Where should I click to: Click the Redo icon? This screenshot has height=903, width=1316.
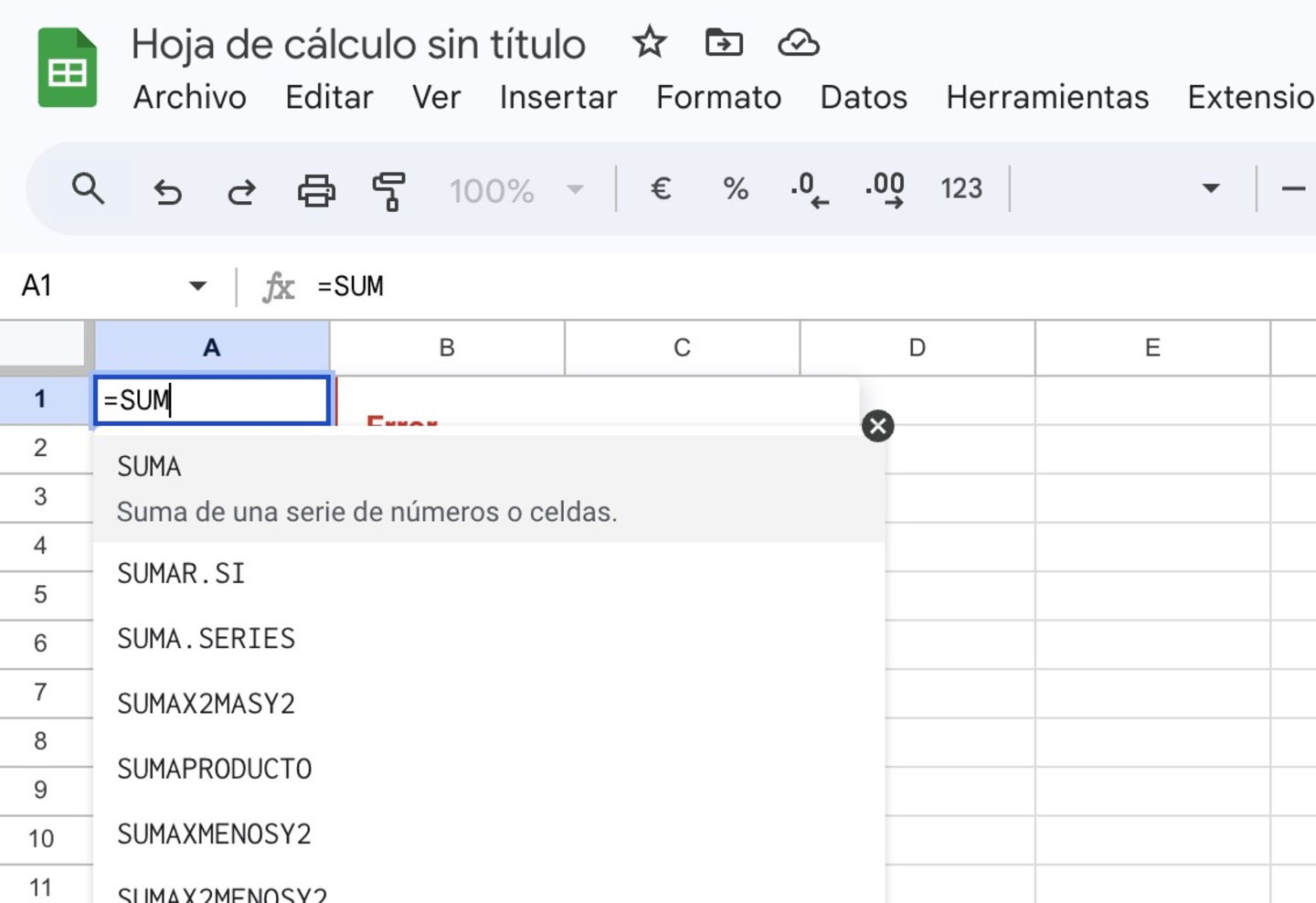240,191
